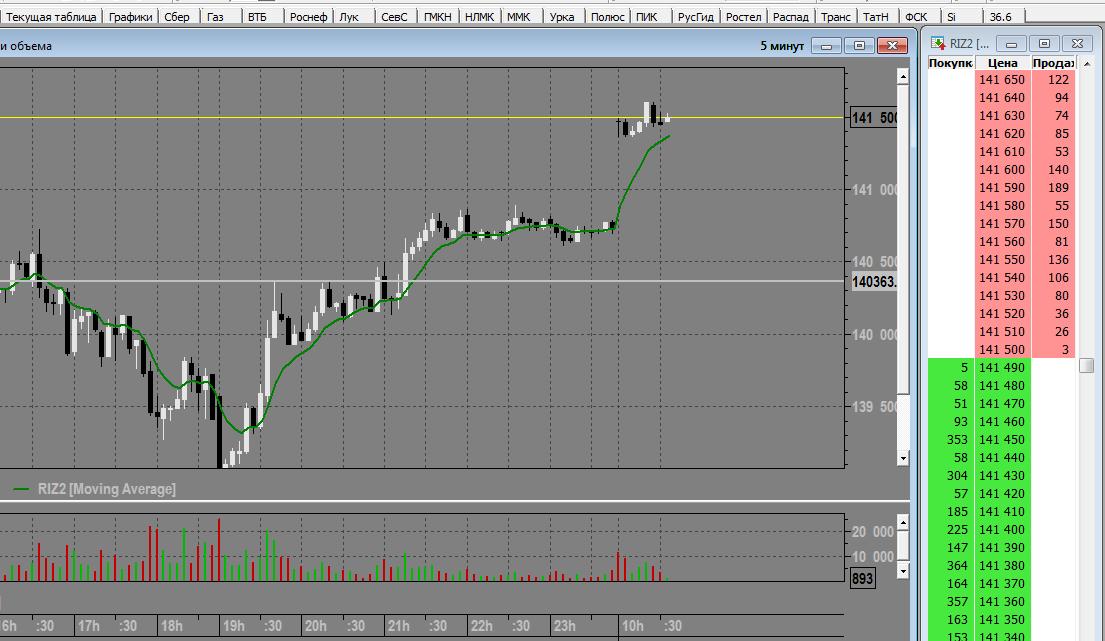Screen dimensions: 1105x641
Task: Click the 122 sell volume cell
Action: coord(1053,80)
